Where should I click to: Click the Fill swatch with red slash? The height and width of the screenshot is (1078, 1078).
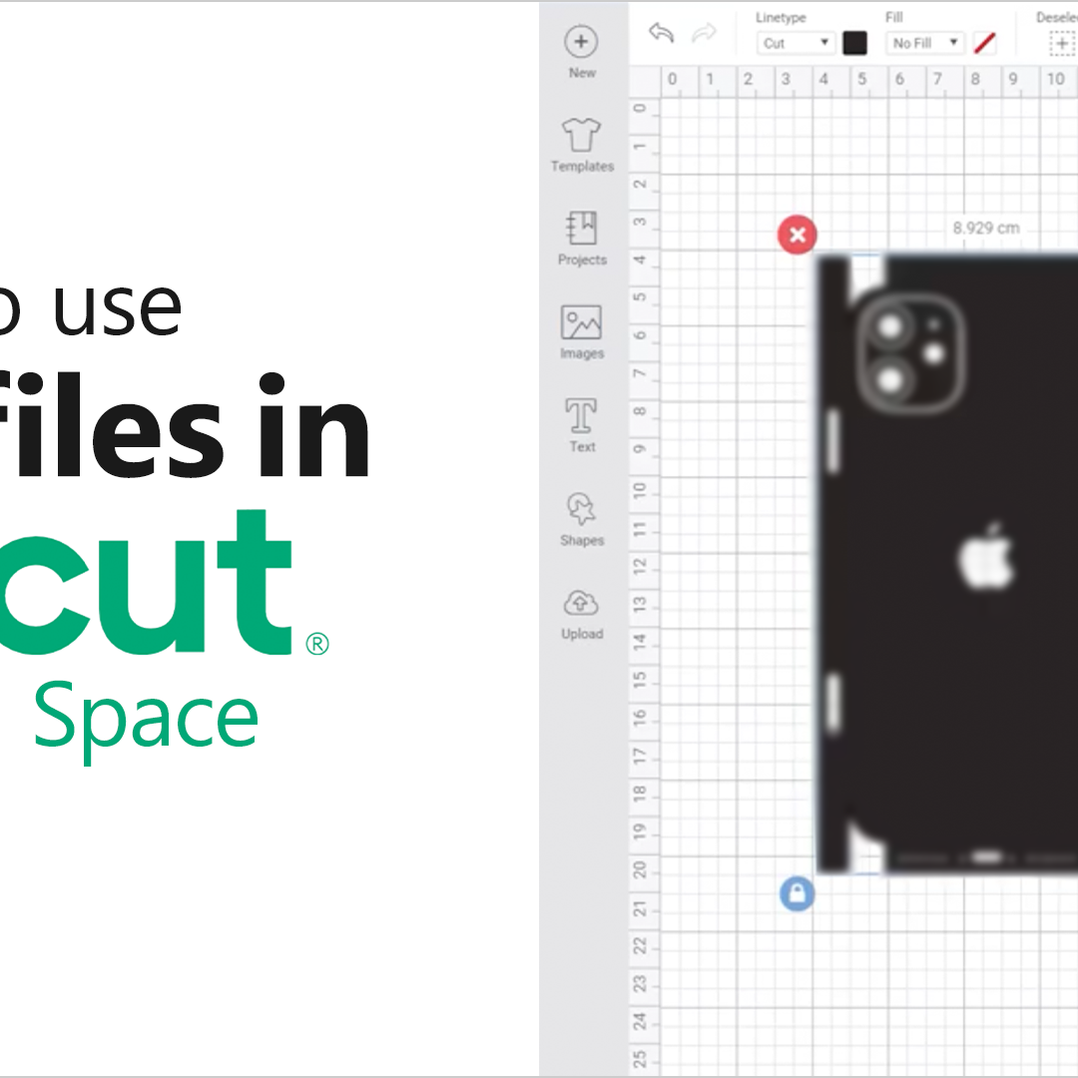point(984,43)
